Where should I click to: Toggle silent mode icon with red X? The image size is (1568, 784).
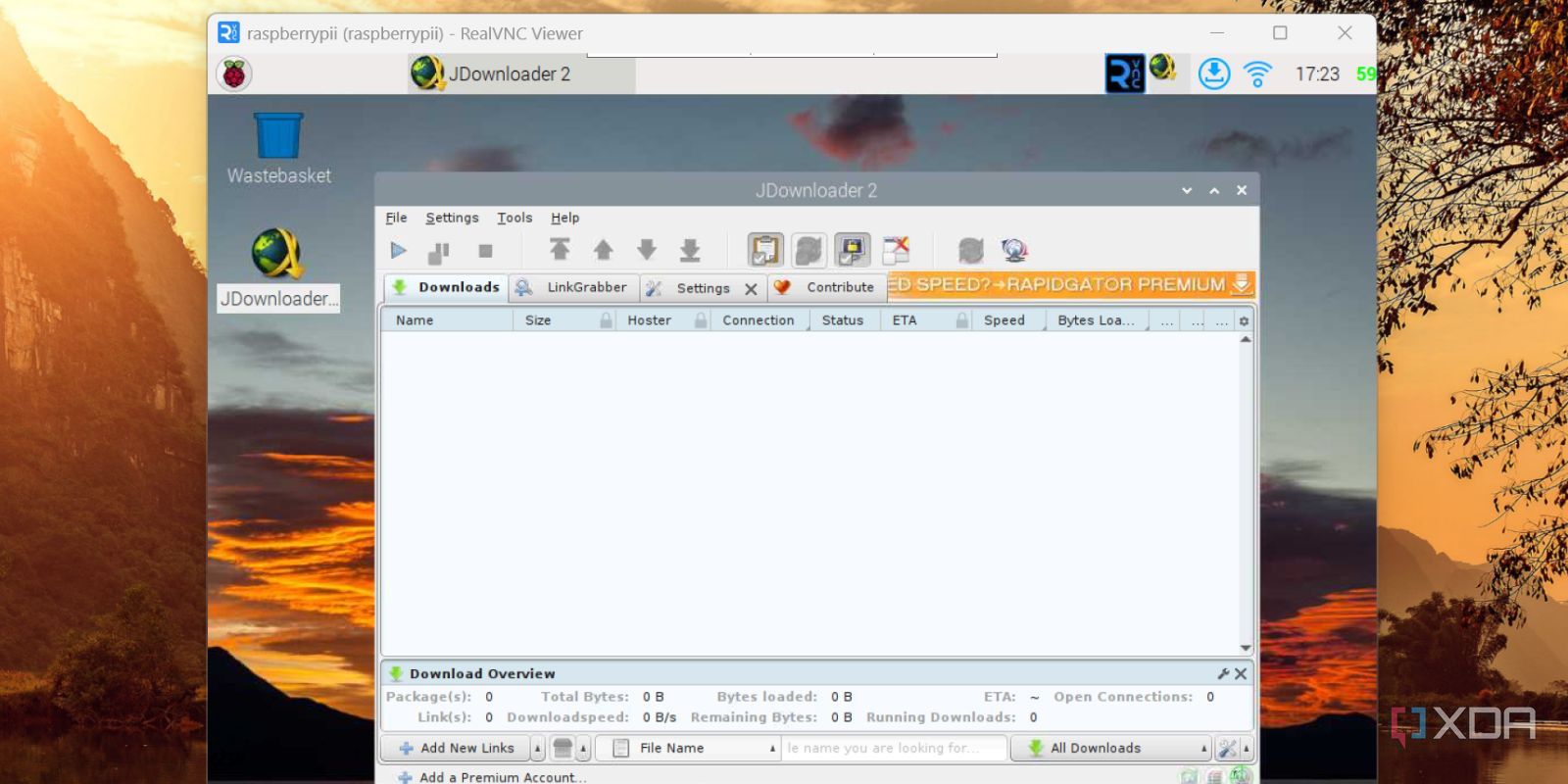pyautogui.click(x=896, y=250)
